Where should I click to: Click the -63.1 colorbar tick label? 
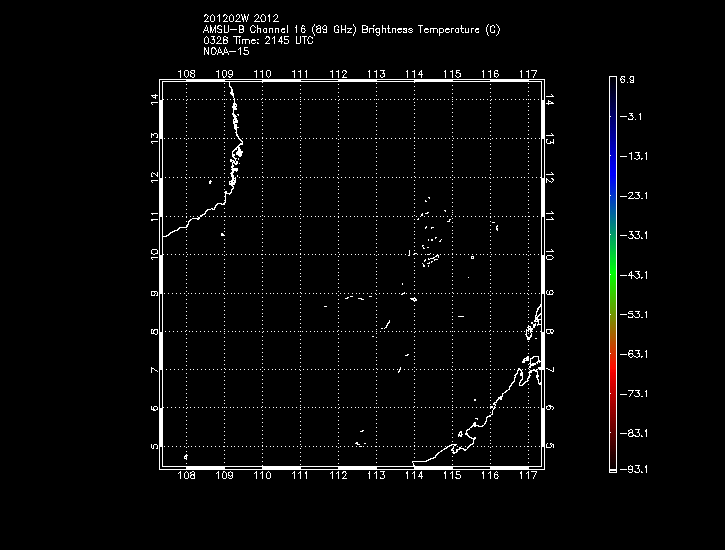pyautogui.click(x=636, y=353)
